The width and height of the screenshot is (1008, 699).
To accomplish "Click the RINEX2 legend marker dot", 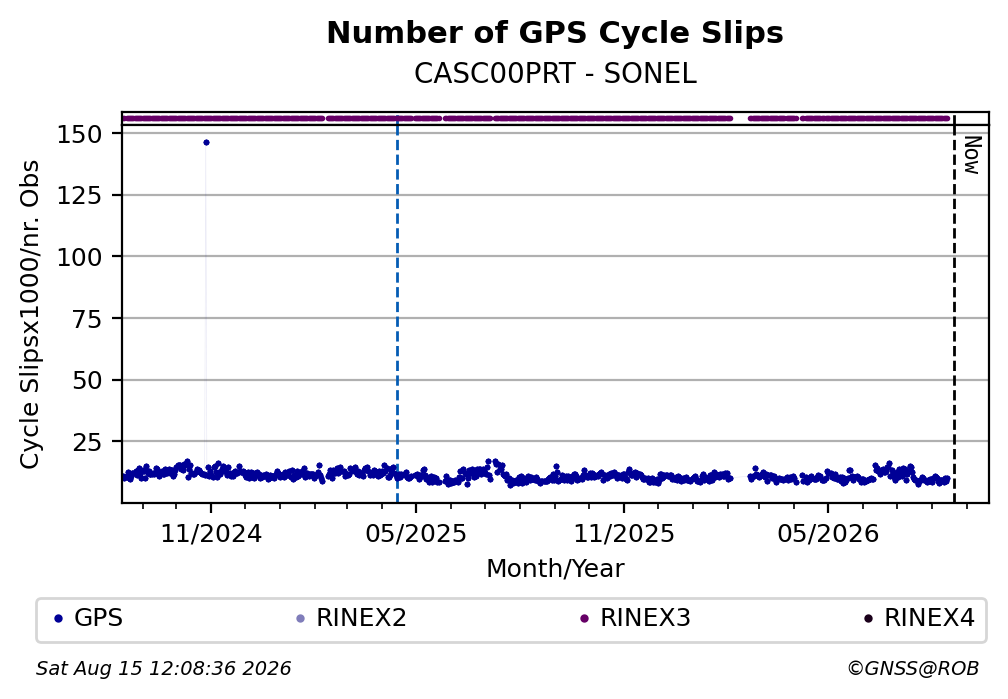I will (300, 619).
